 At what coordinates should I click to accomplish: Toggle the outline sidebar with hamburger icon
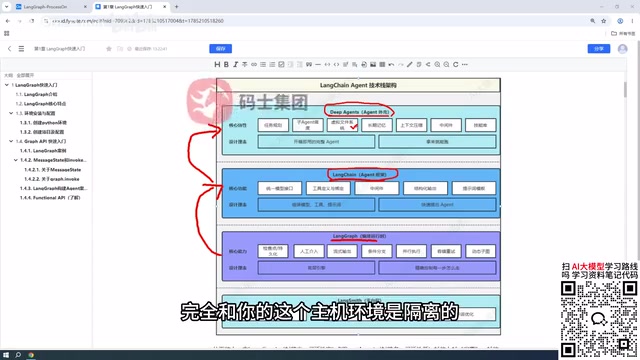click(x=21, y=49)
